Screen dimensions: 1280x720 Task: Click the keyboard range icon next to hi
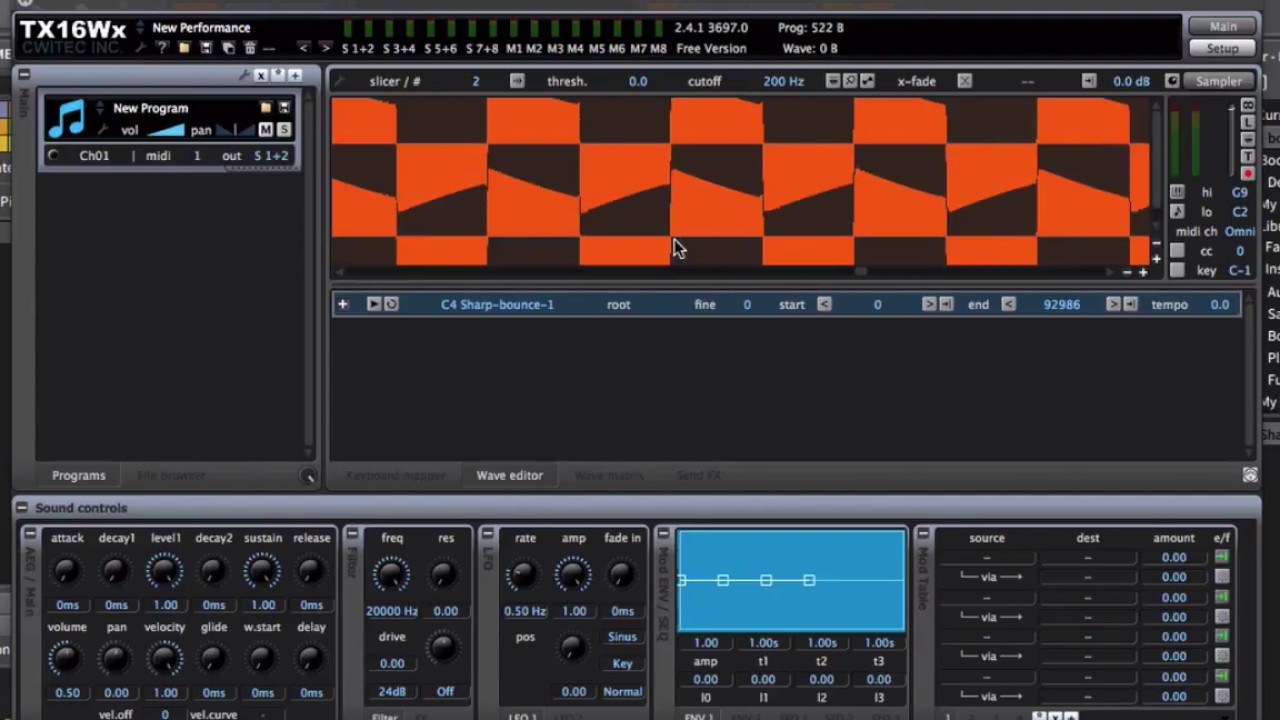click(1177, 192)
